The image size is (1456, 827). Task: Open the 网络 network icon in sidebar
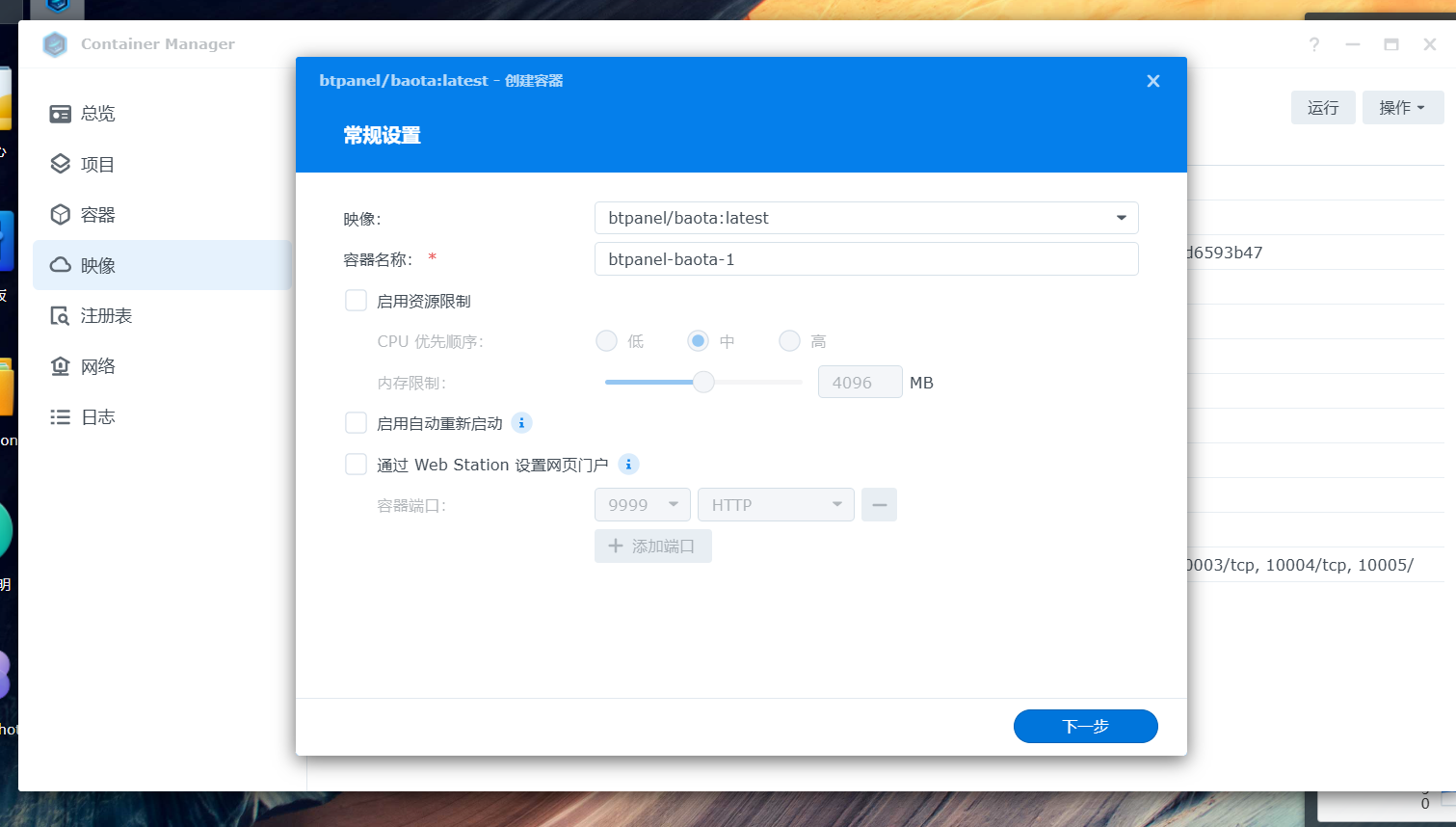[61, 366]
